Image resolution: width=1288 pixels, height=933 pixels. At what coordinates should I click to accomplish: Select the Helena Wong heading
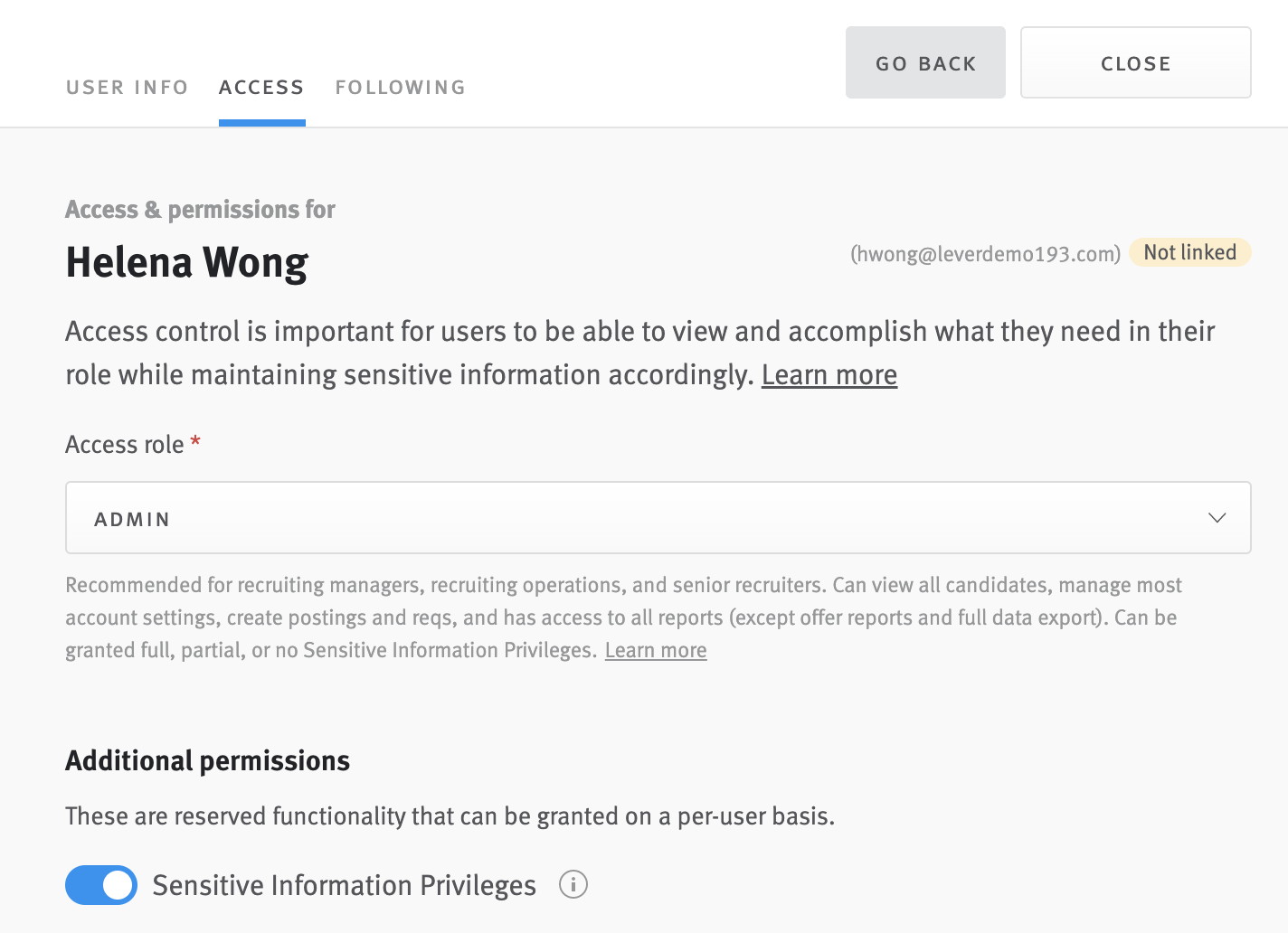click(186, 263)
